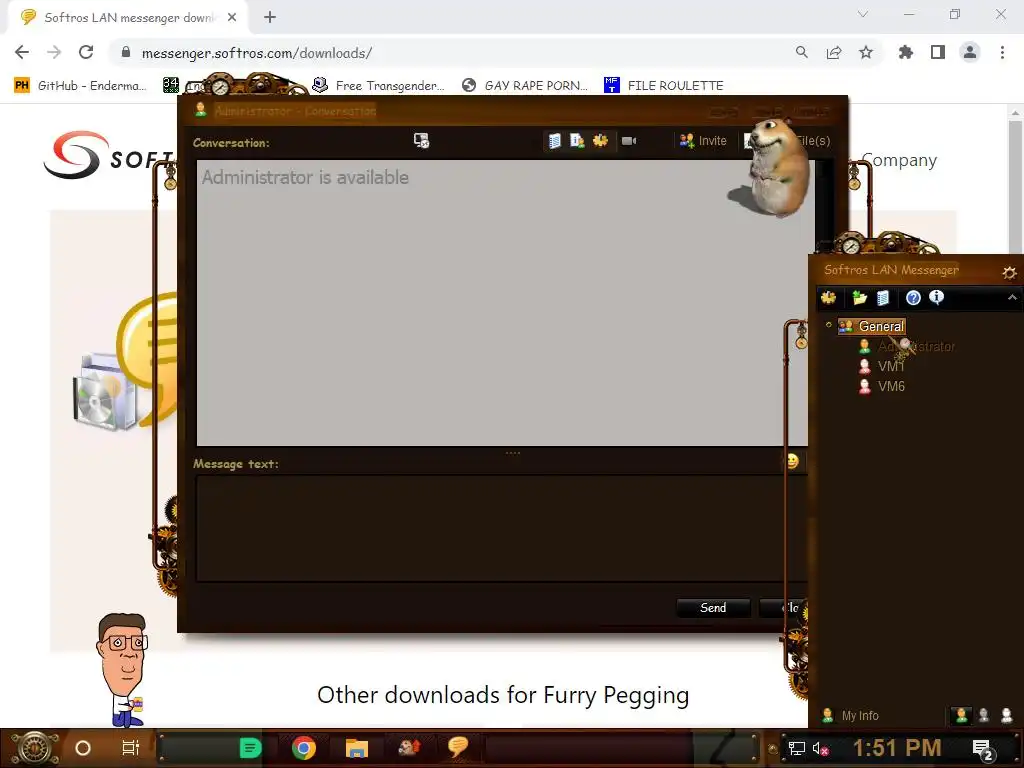The height and width of the screenshot is (768, 1024).
Task: Open message history in Messenger main toolbar
Action: pos(883,298)
